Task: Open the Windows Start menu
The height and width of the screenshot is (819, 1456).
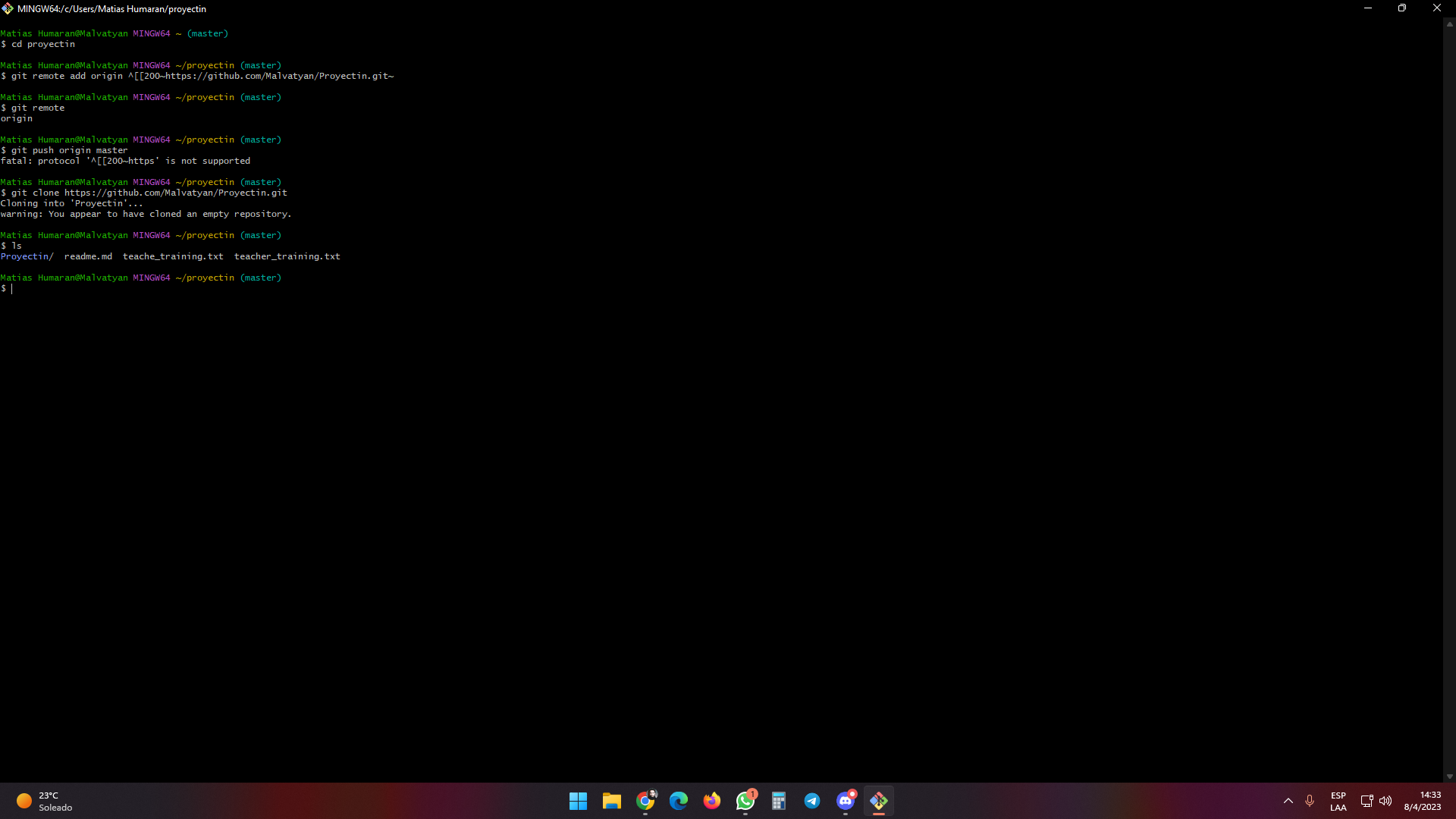Action: point(578,801)
